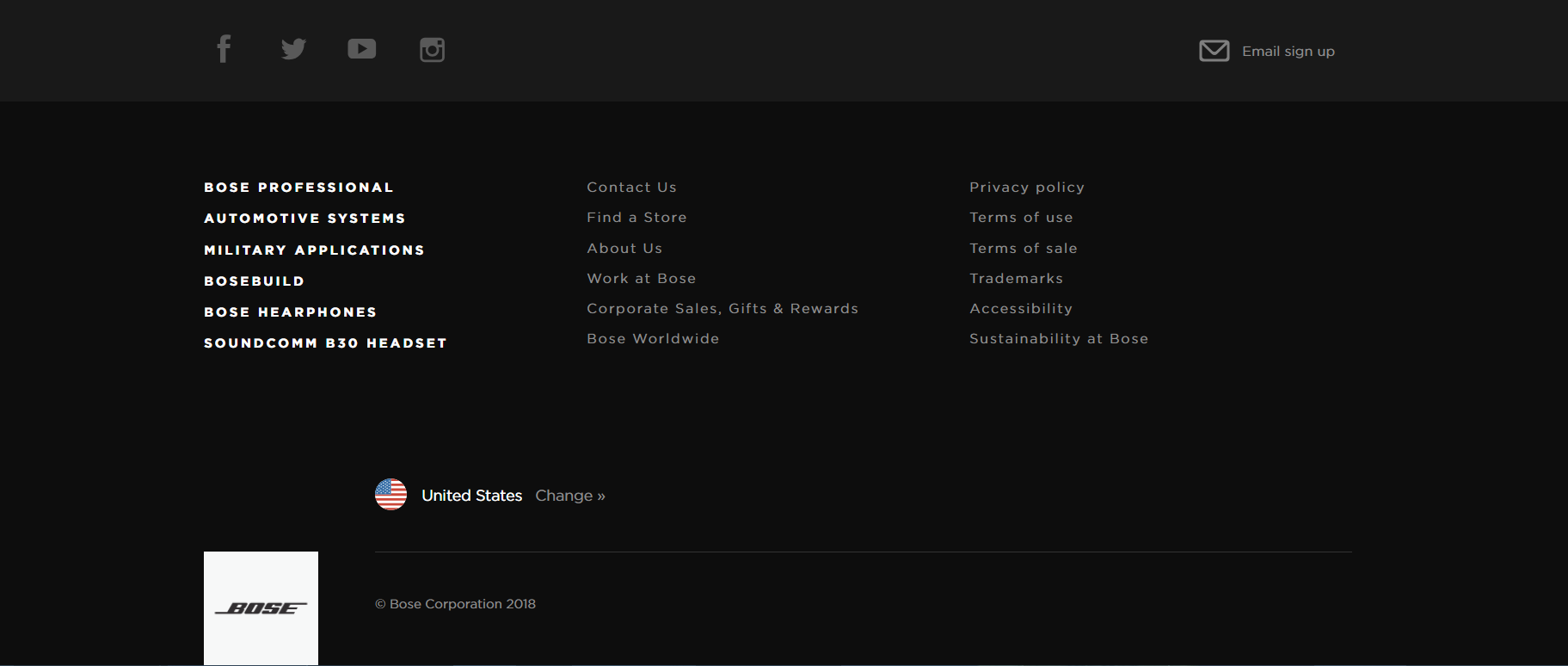Viewport: 1568px width, 666px height.
Task: Open Corporate Sales, Gifts & Rewards
Action: (722, 309)
